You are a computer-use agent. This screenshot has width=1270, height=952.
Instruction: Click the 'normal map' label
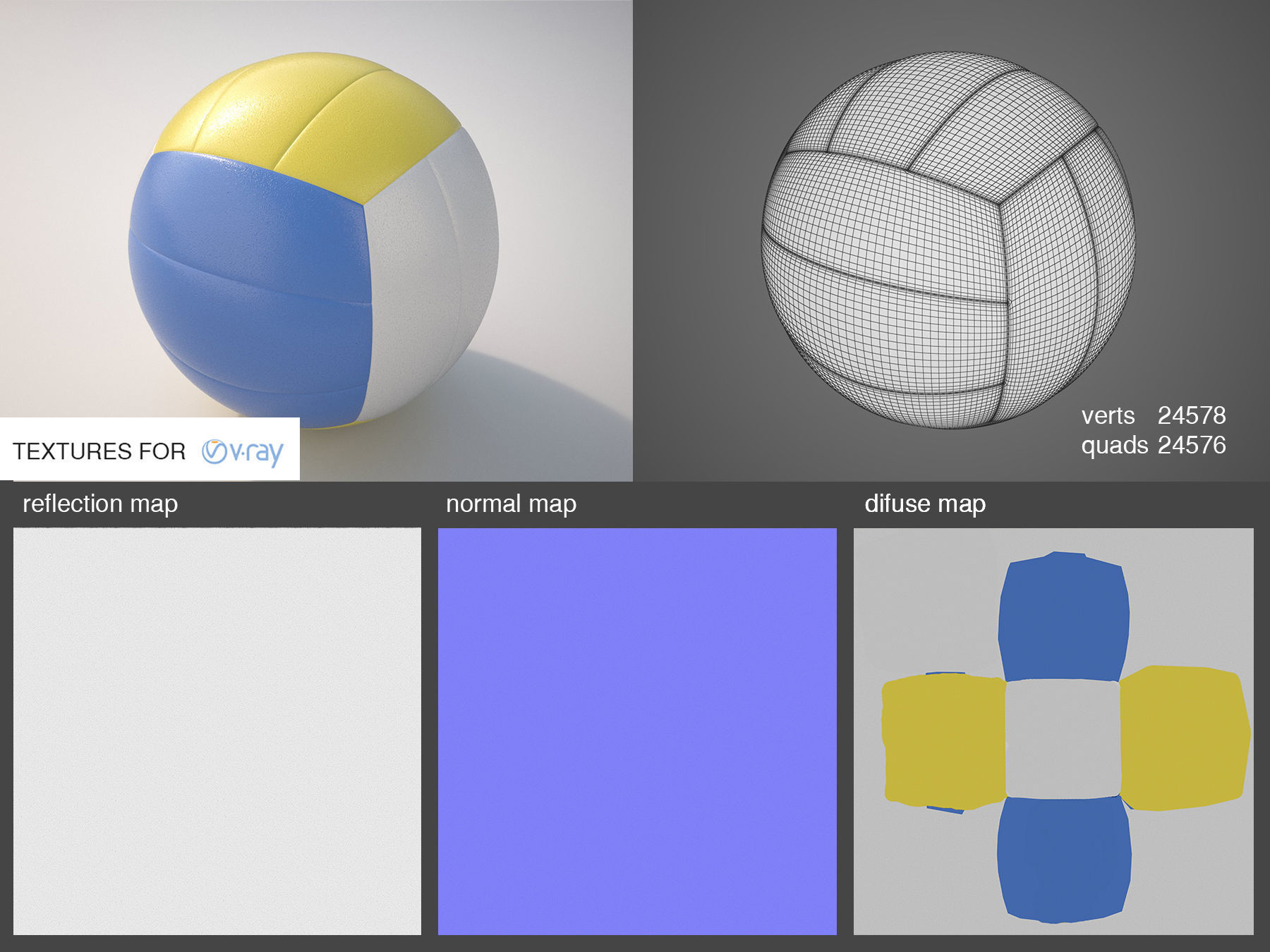coord(511,504)
